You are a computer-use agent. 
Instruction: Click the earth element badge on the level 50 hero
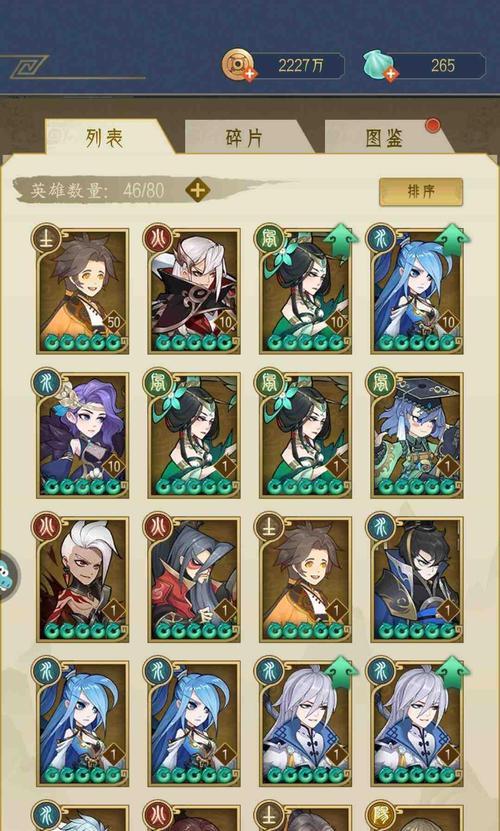click(x=46, y=237)
